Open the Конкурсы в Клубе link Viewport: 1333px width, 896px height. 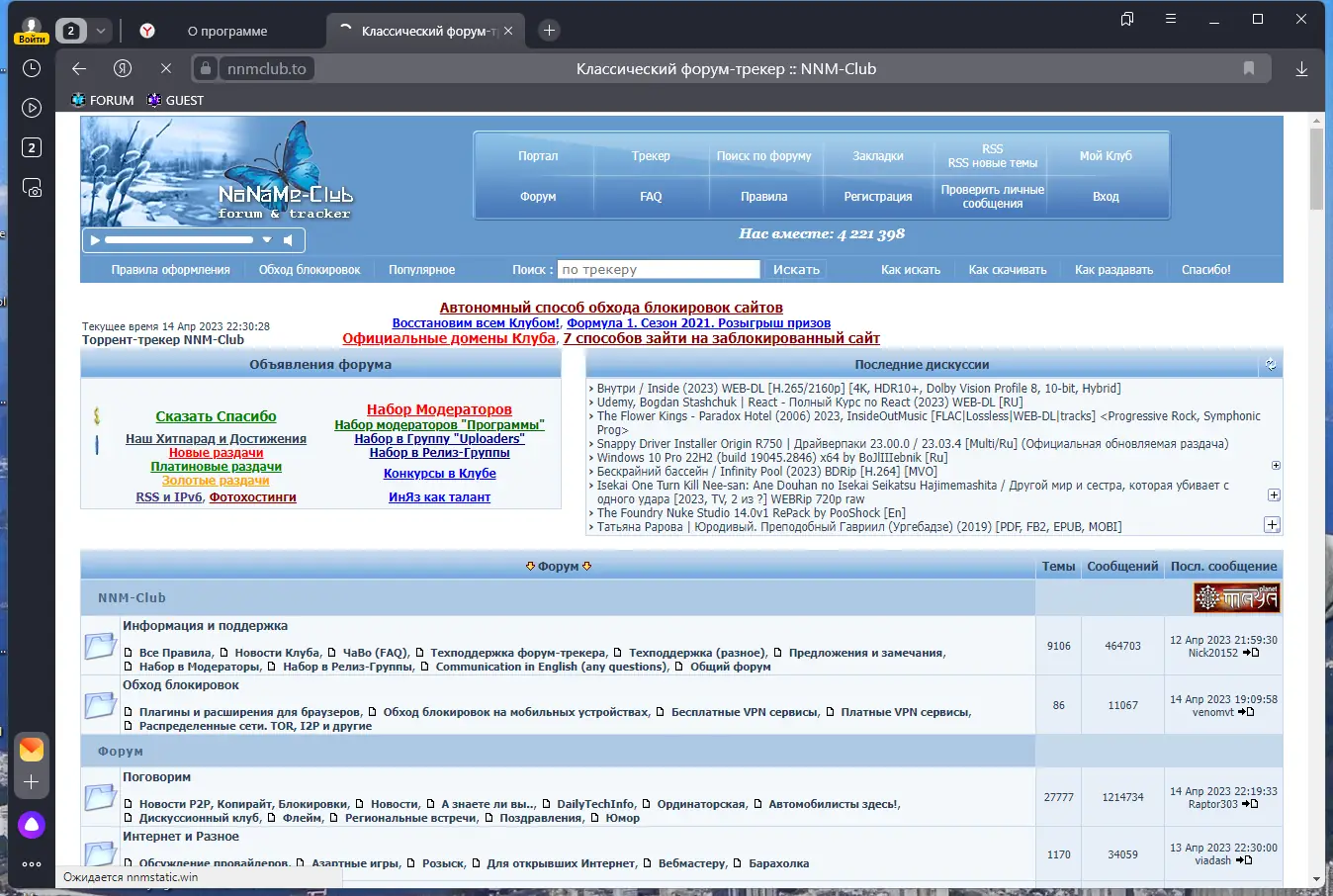tap(439, 474)
